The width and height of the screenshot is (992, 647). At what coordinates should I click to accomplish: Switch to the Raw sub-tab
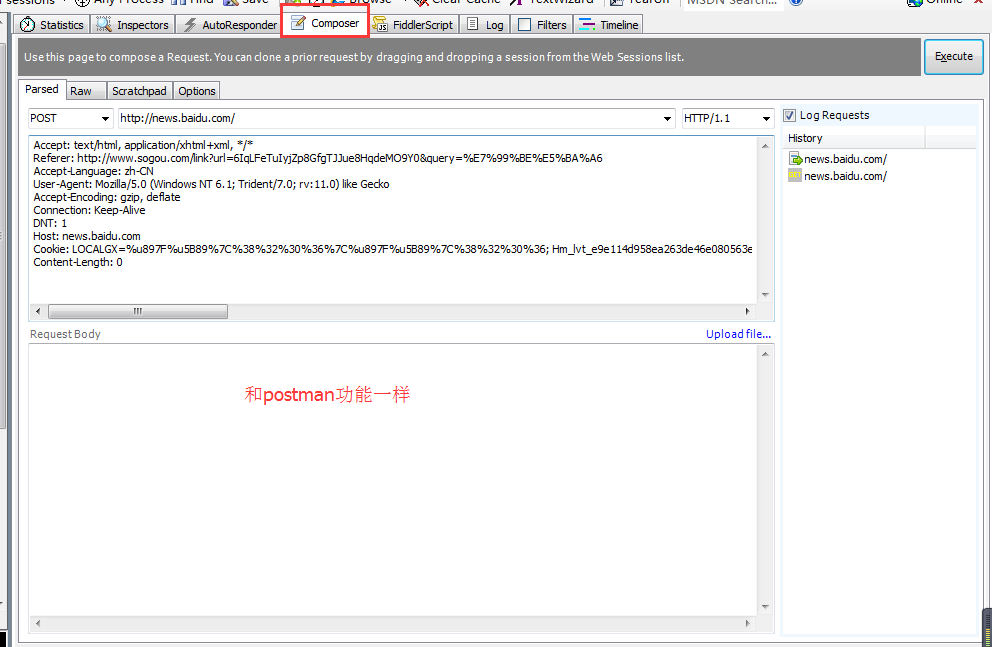click(x=86, y=91)
